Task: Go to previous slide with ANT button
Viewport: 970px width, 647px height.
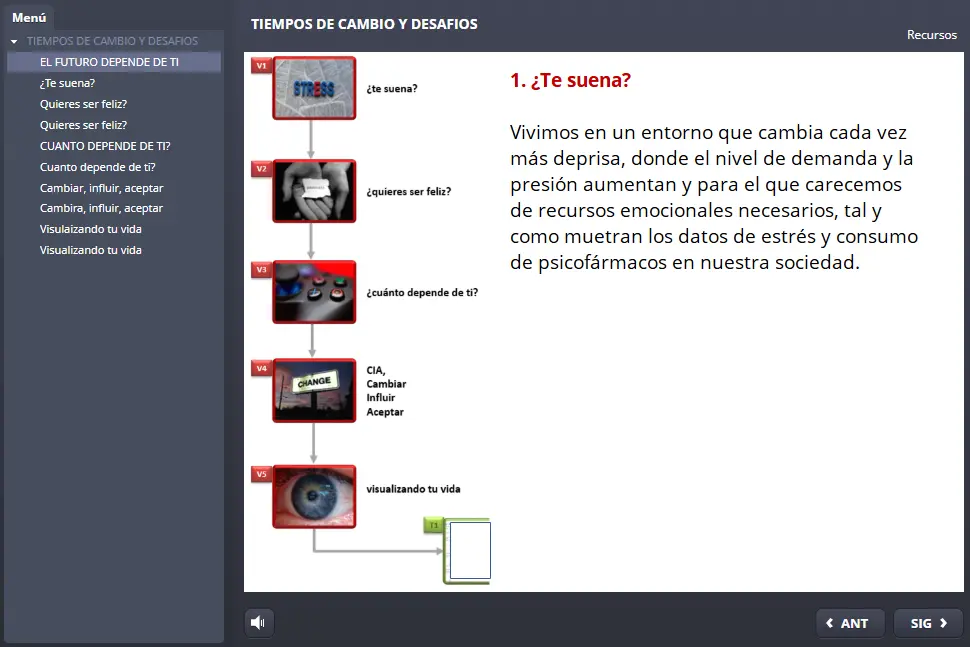Action: click(x=849, y=623)
